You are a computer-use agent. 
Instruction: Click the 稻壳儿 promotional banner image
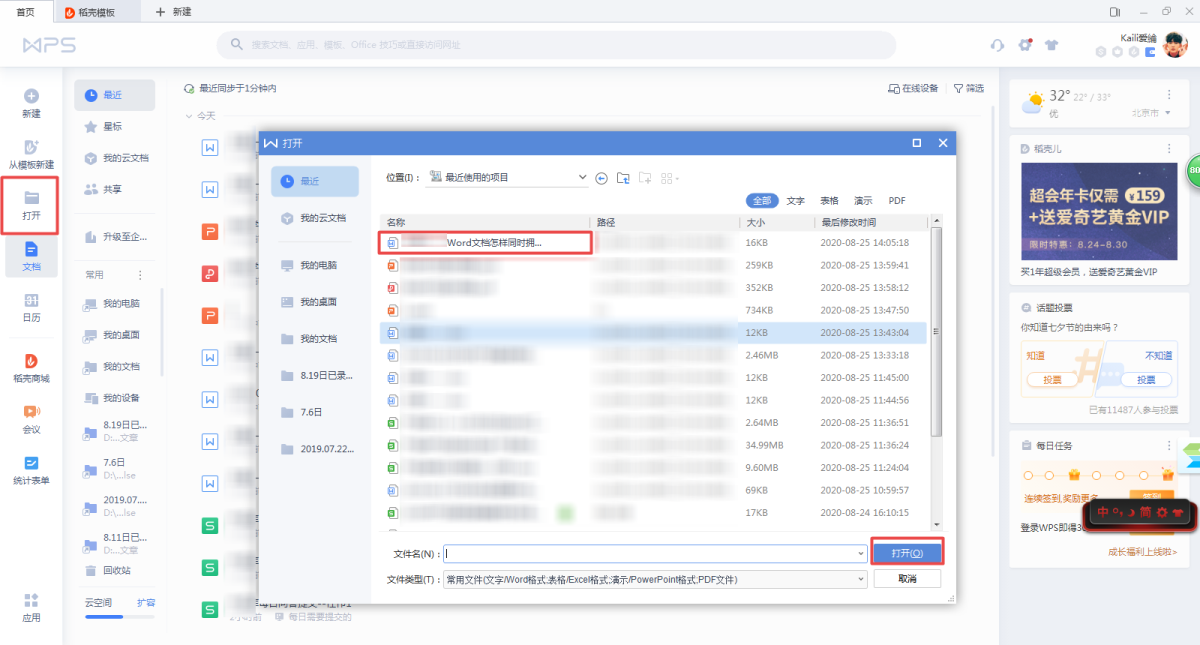pyautogui.click(x=1099, y=213)
